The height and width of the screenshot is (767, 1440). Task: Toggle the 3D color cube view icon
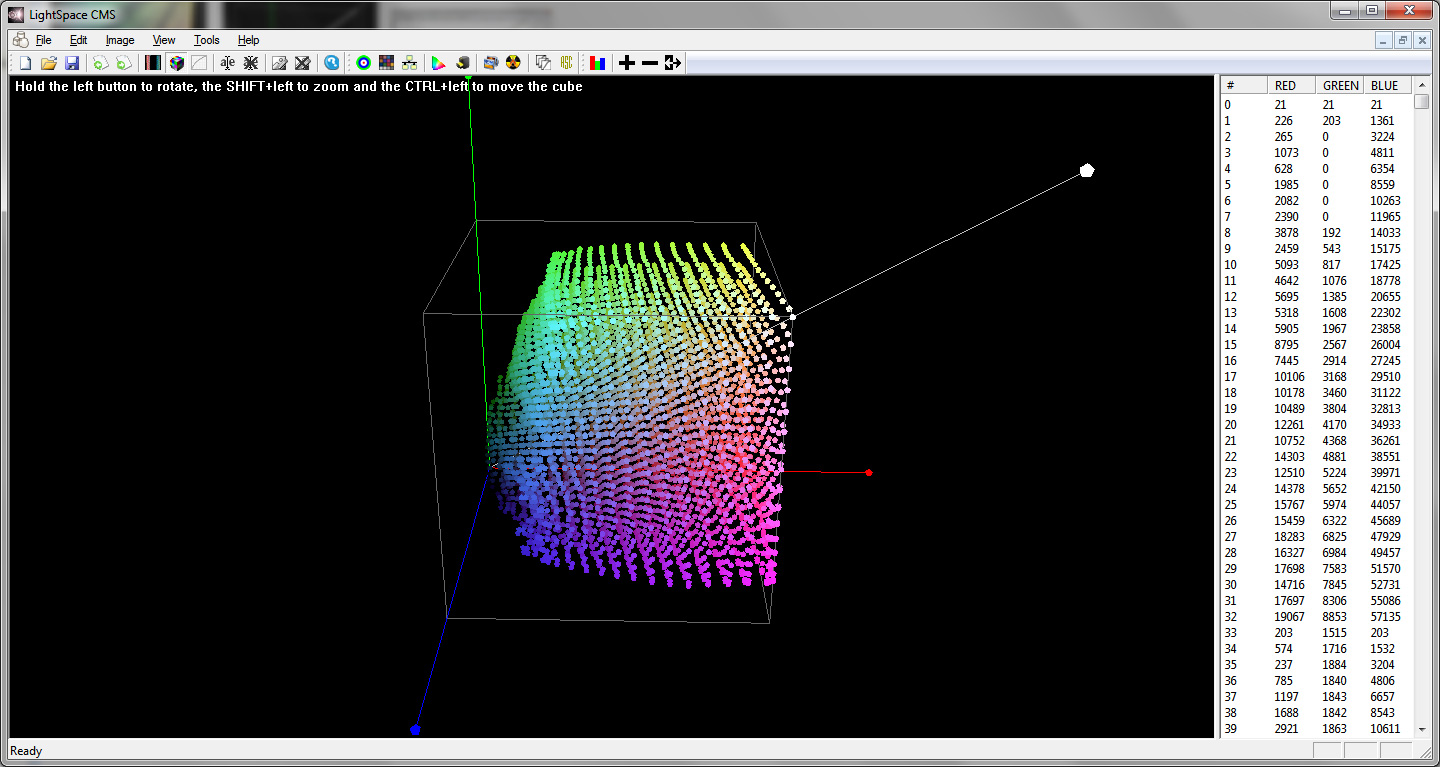coord(176,63)
